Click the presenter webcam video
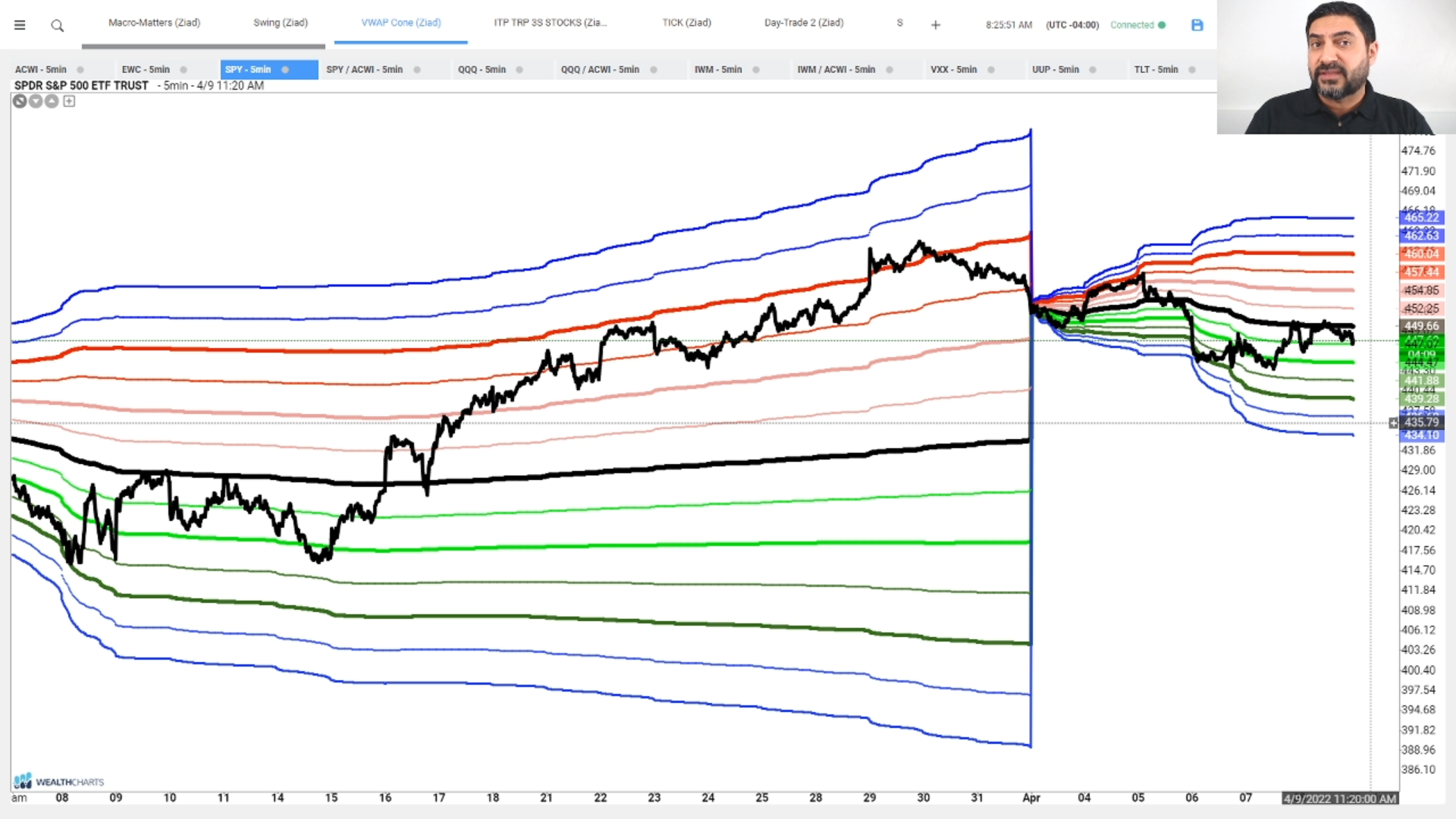Image resolution: width=1456 pixels, height=819 pixels. 1336,67
